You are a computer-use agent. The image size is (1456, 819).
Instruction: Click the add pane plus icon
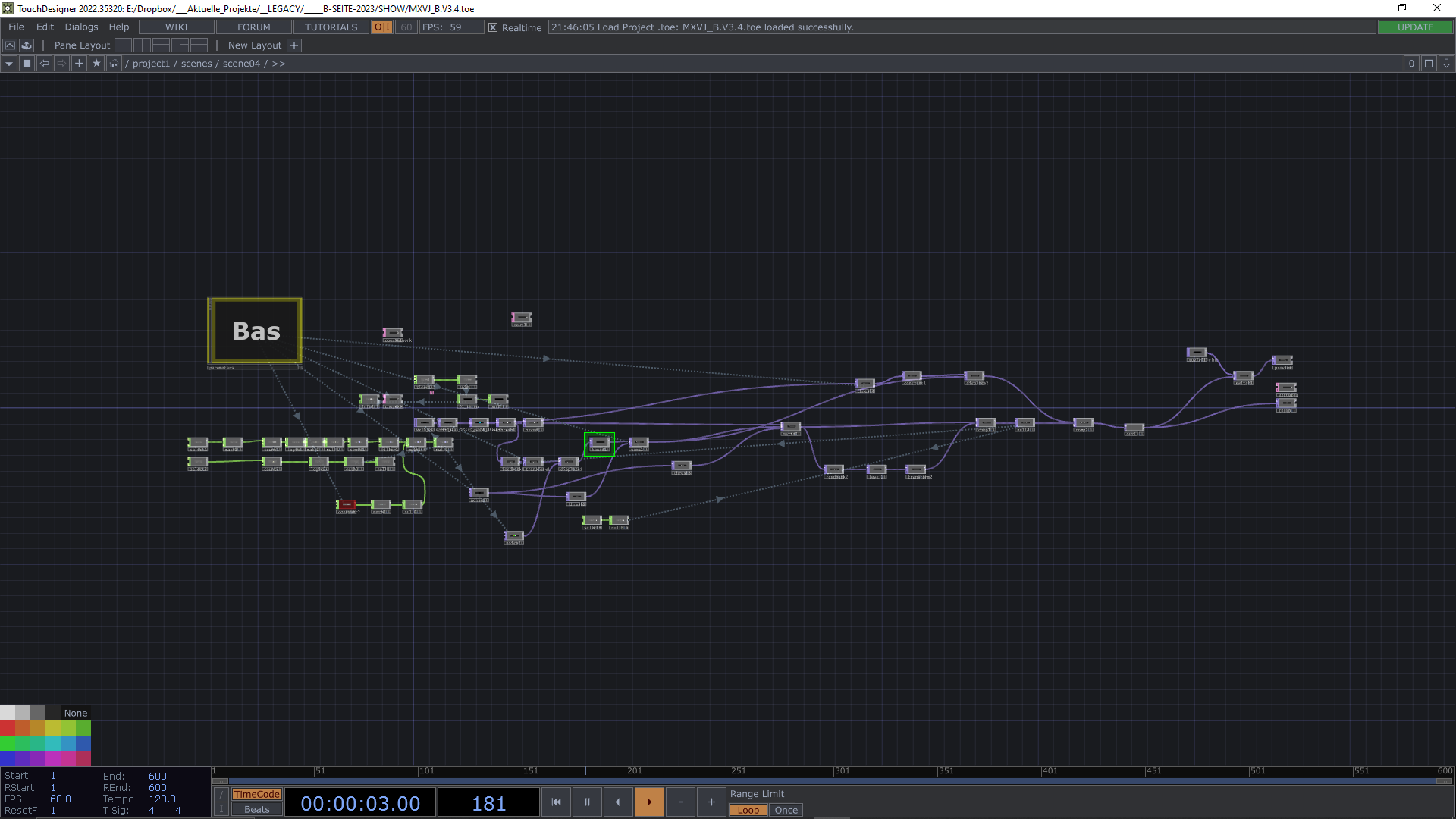pos(79,64)
